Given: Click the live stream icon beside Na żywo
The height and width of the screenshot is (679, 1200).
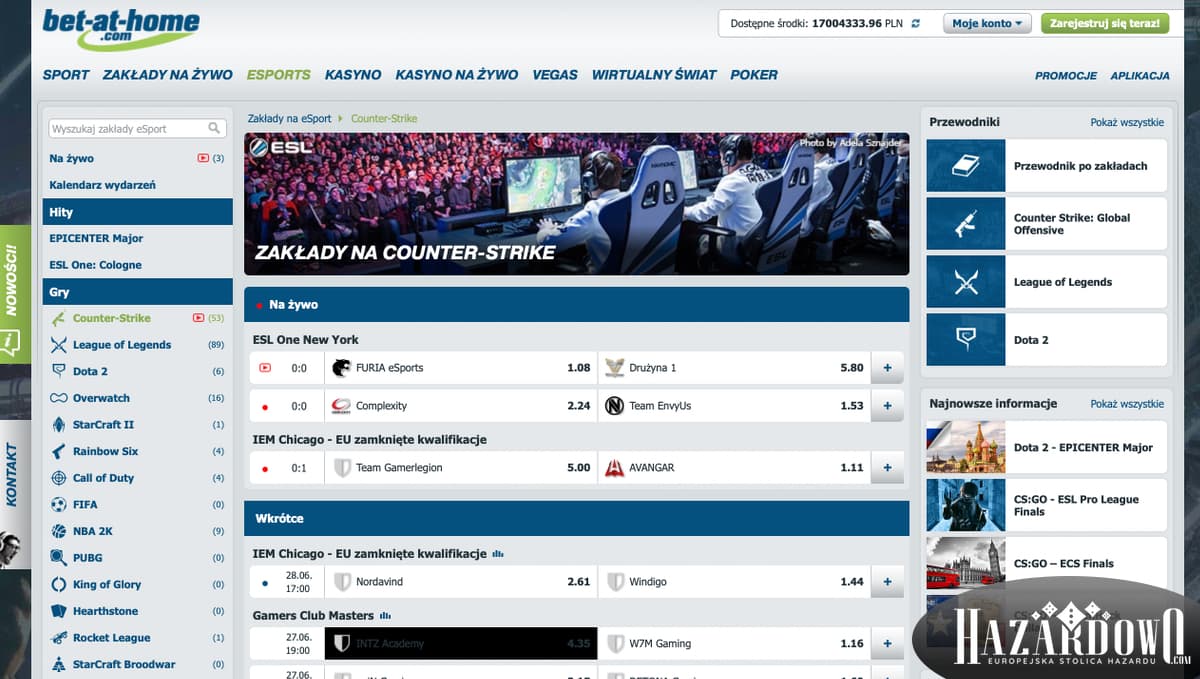Looking at the screenshot, I should pyautogui.click(x=203, y=158).
